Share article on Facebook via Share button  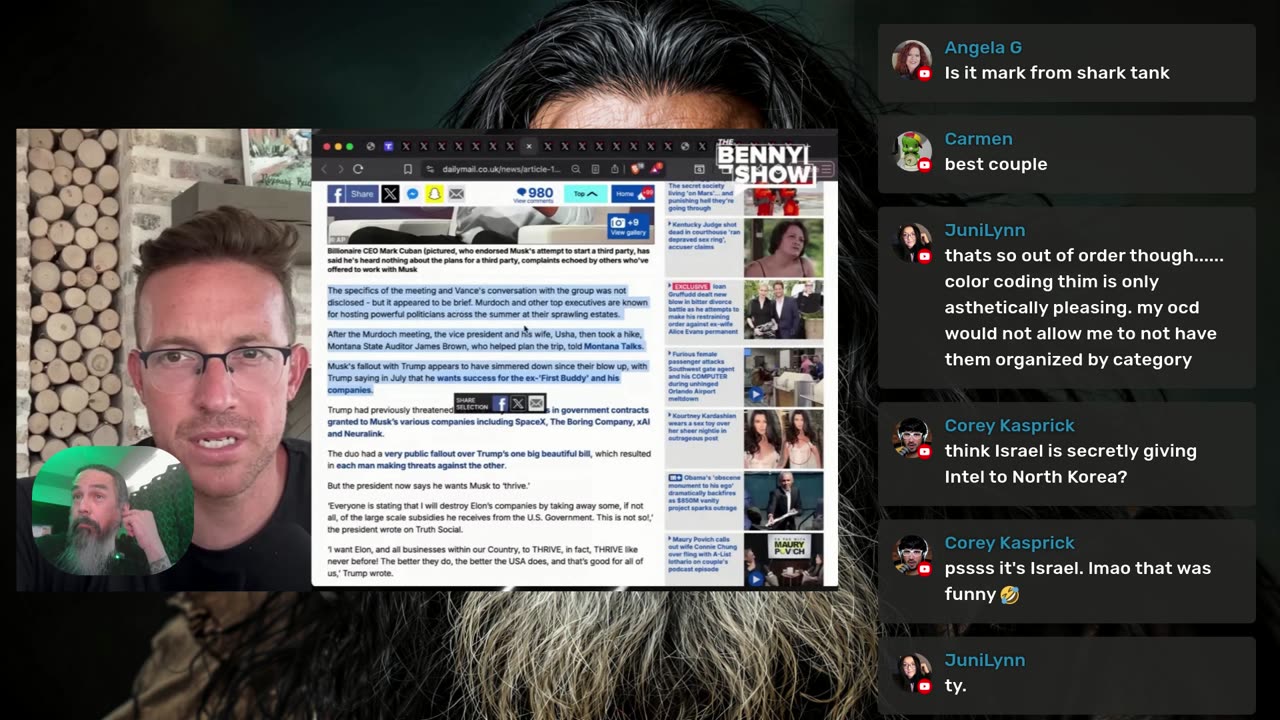352,194
